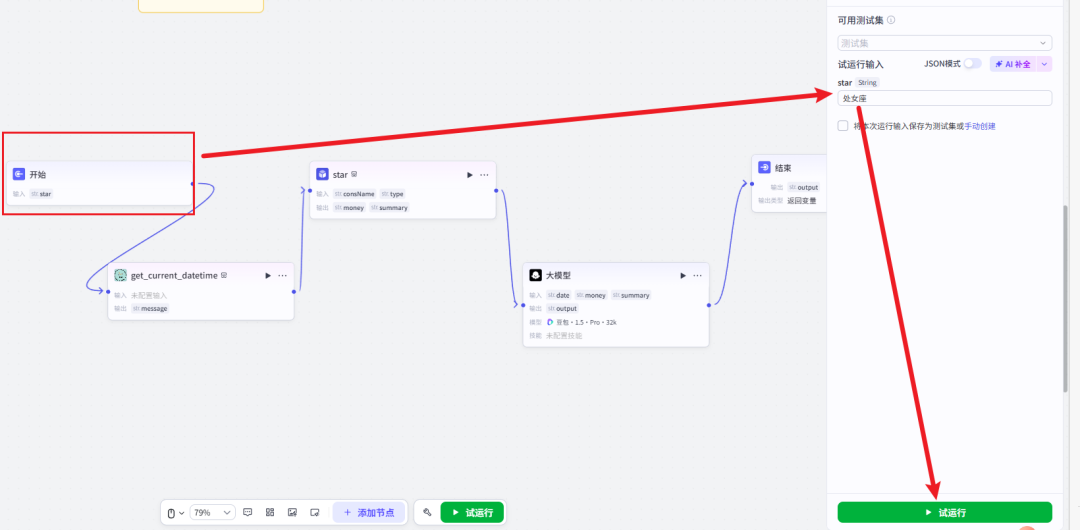Click the comment icon in canvas toolbar
The width and height of the screenshot is (1080, 530).
tap(248, 512)
